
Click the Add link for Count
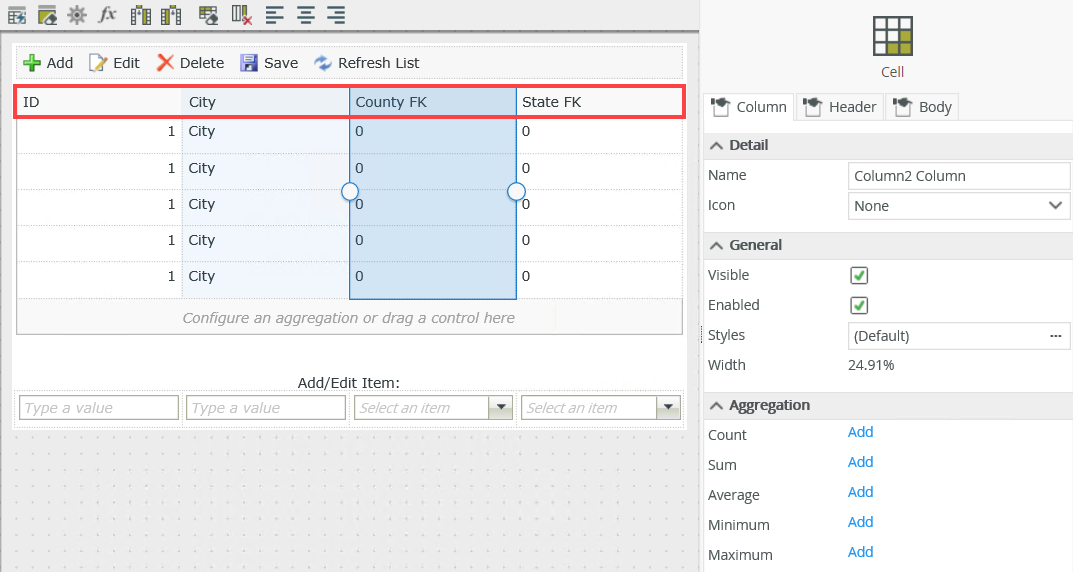pyautogui.click(x=860, y=432)
